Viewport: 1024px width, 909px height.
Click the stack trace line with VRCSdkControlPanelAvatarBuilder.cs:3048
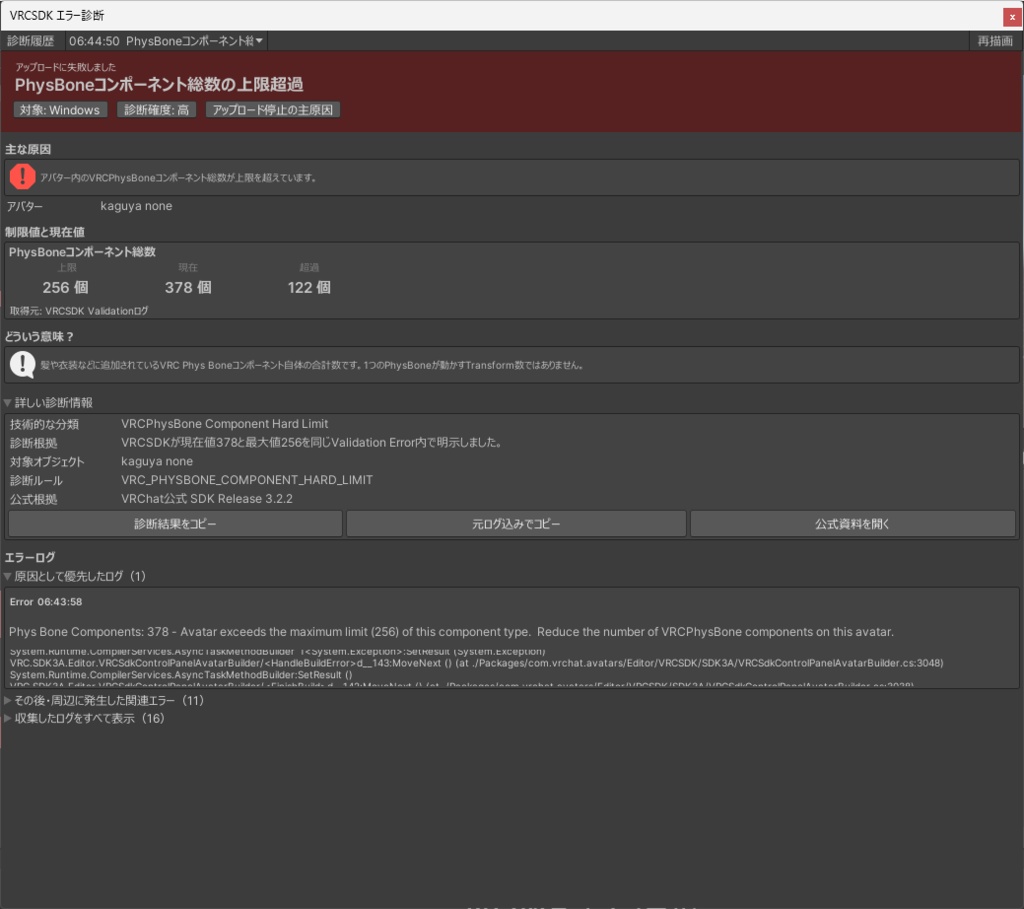(x=477, y=663)
